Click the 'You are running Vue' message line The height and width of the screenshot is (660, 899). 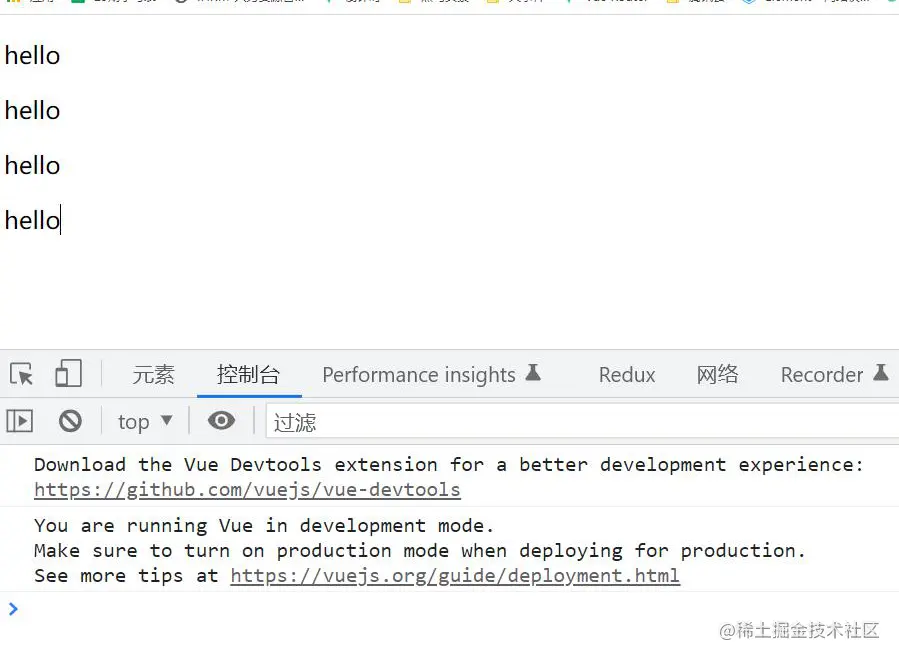[x=264, y=525]
